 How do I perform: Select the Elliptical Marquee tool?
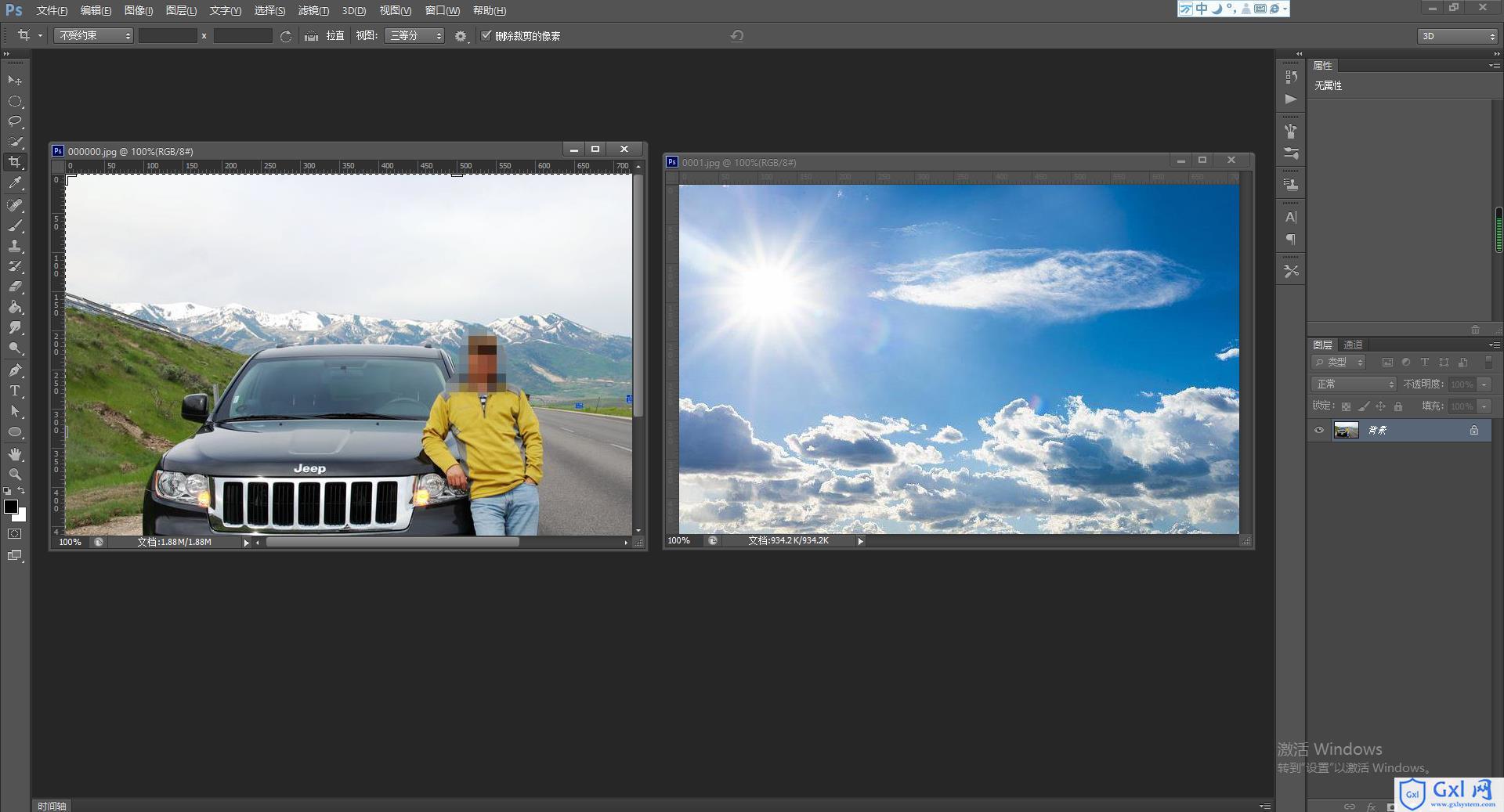[15, 101]
